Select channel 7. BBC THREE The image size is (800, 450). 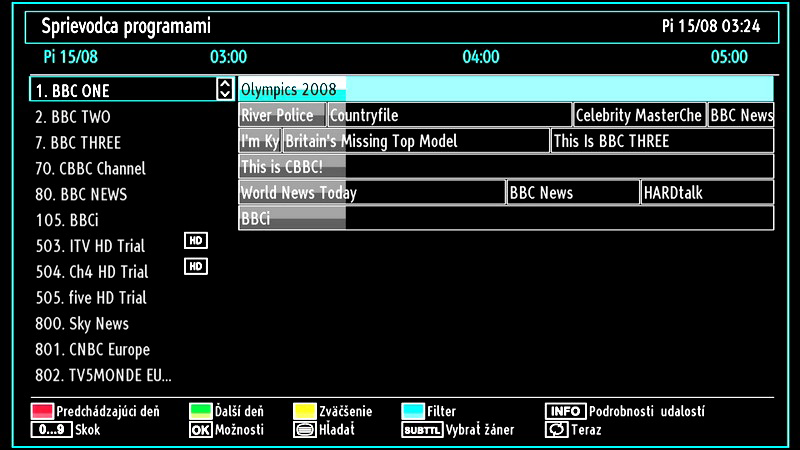[x=78, y=143]
